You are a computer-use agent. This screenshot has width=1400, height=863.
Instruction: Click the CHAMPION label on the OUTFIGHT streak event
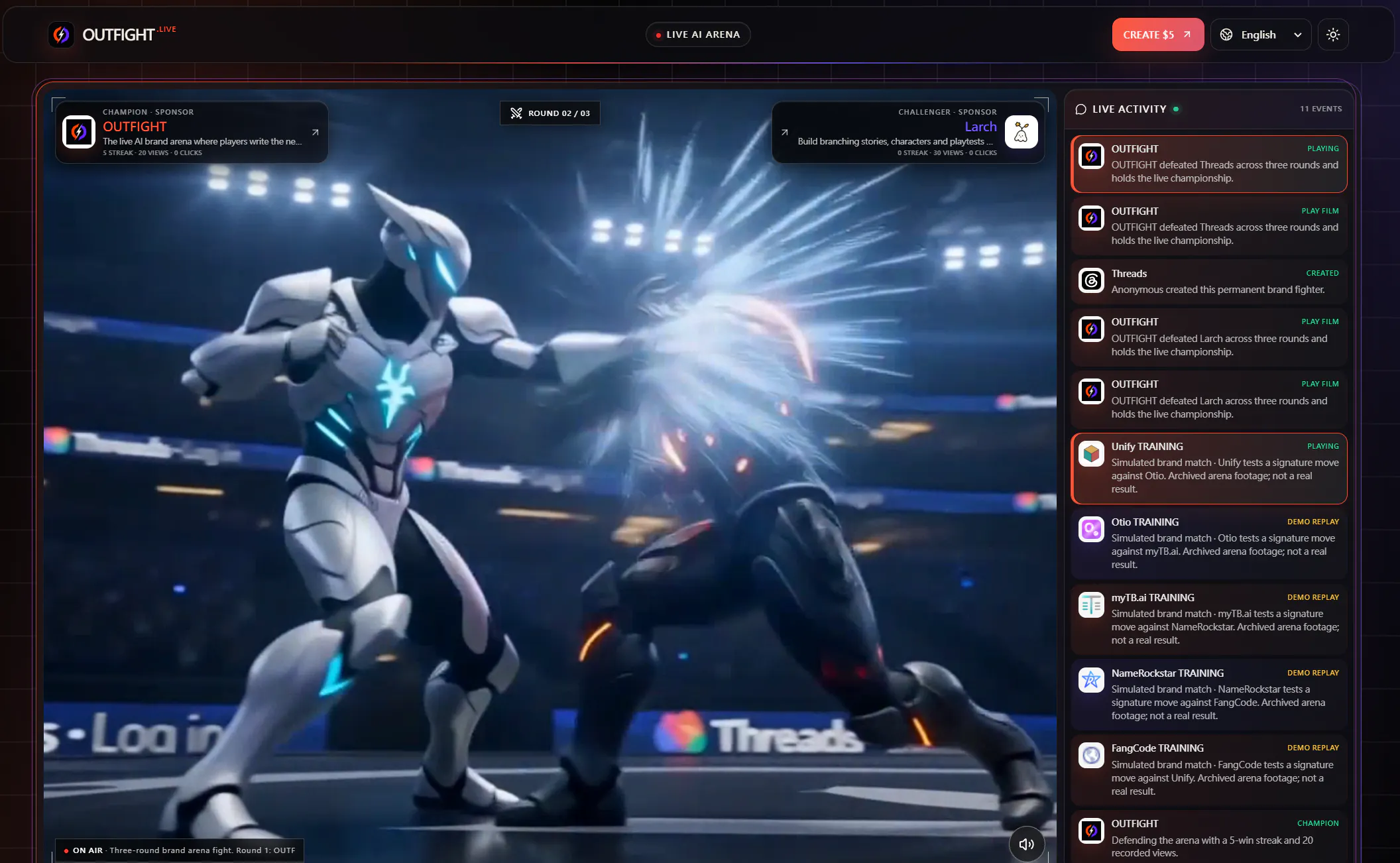[x=1318, y=823]
